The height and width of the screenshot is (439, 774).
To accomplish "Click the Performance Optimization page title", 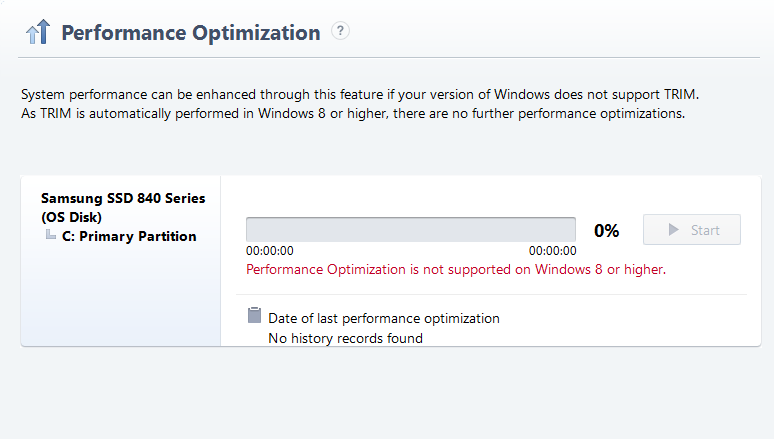I will (x=190, y=33).
